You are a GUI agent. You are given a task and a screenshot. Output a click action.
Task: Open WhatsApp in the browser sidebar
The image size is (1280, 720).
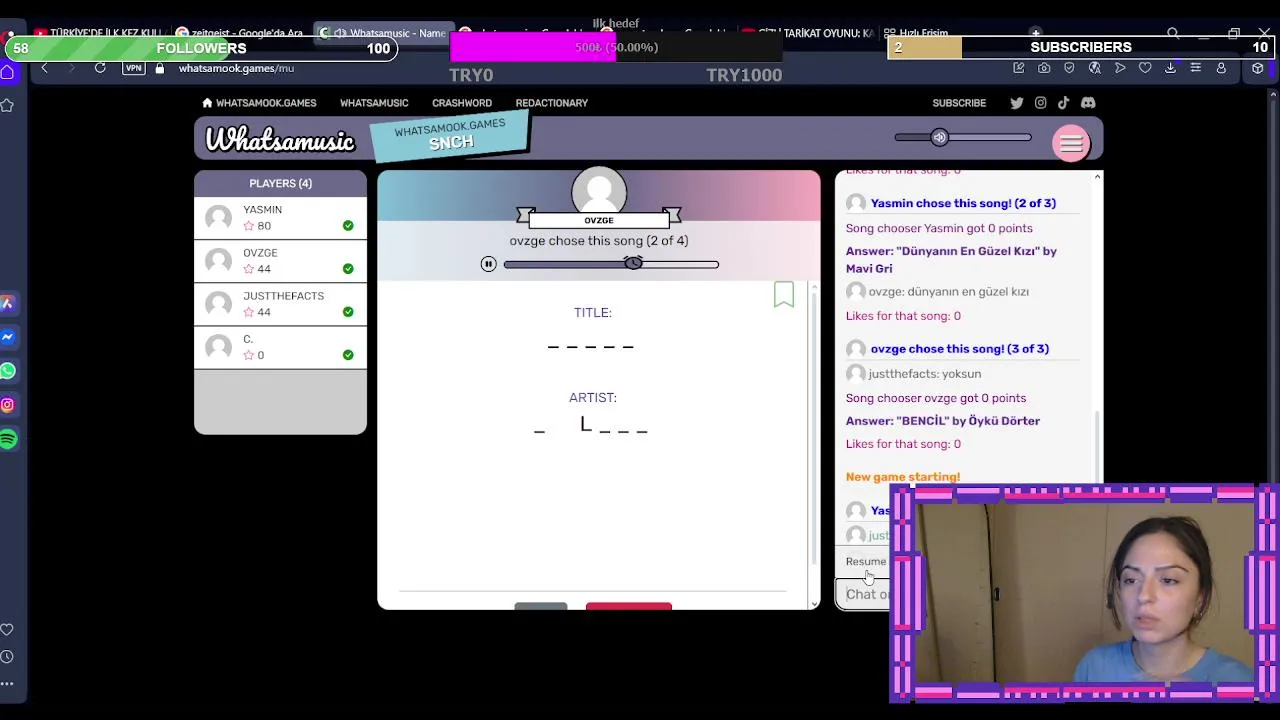(8, 371)
